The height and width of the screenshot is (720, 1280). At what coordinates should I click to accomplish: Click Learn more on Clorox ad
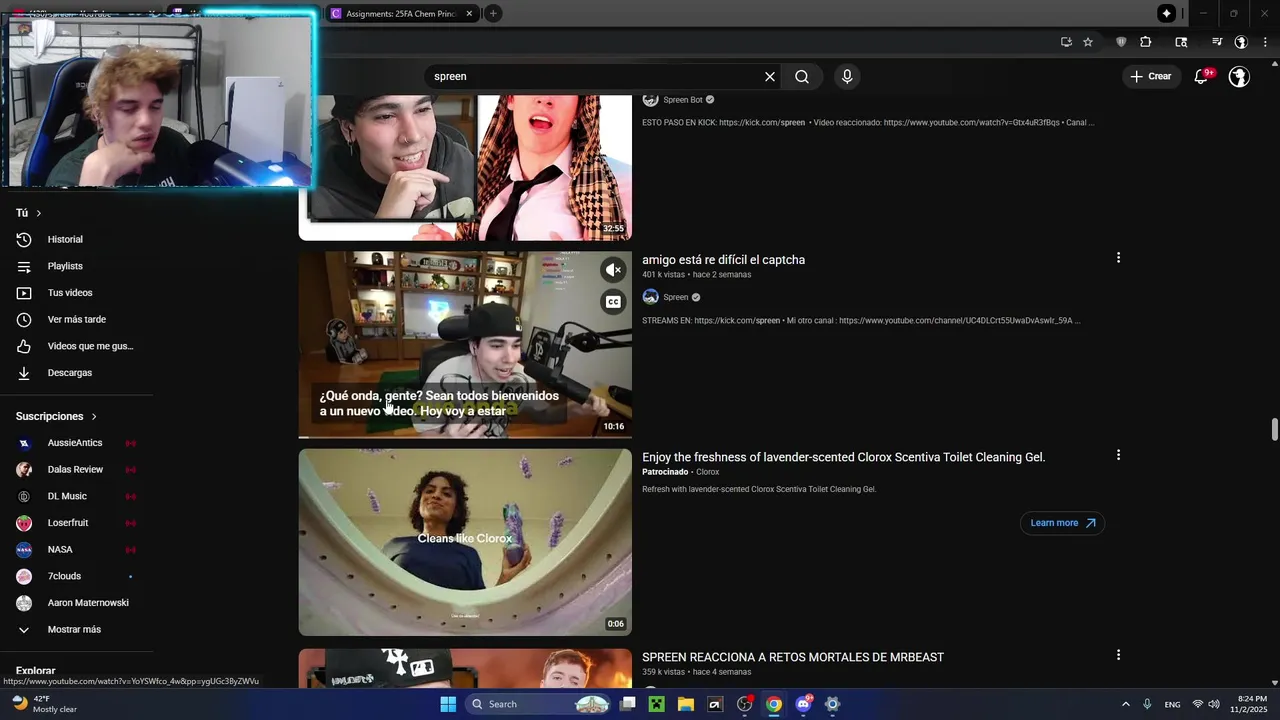pos(1062,523)
